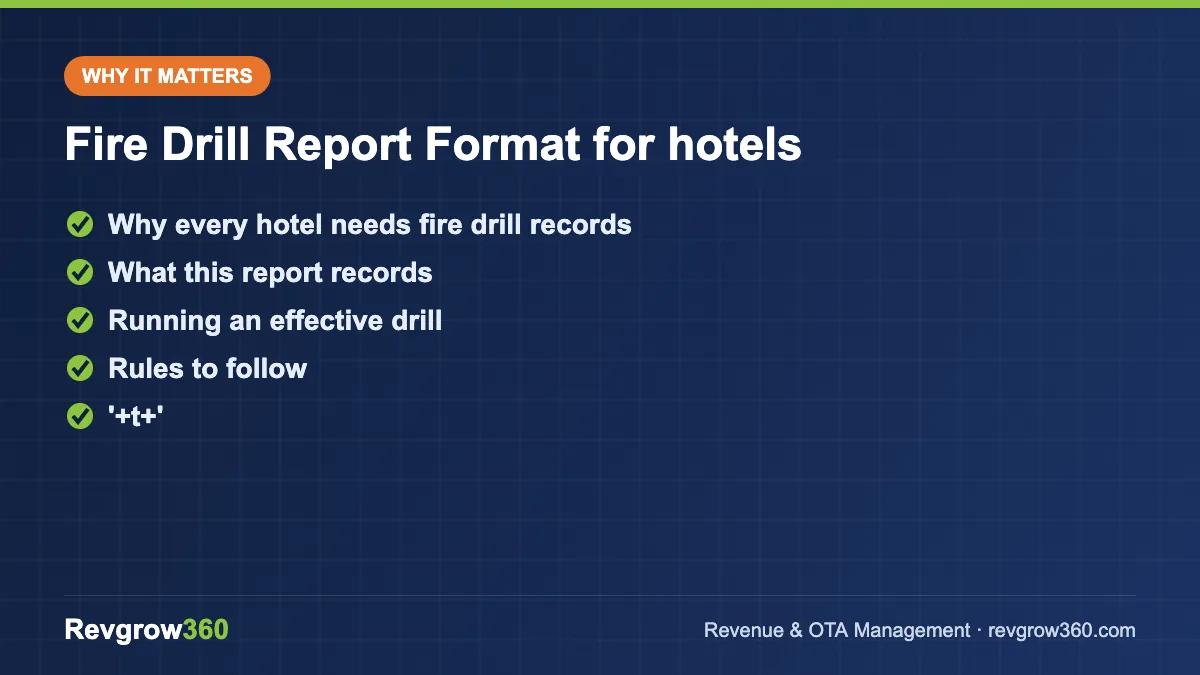Click the checkmark beside Why every hotel needs fire drill records

pos(80,224)
